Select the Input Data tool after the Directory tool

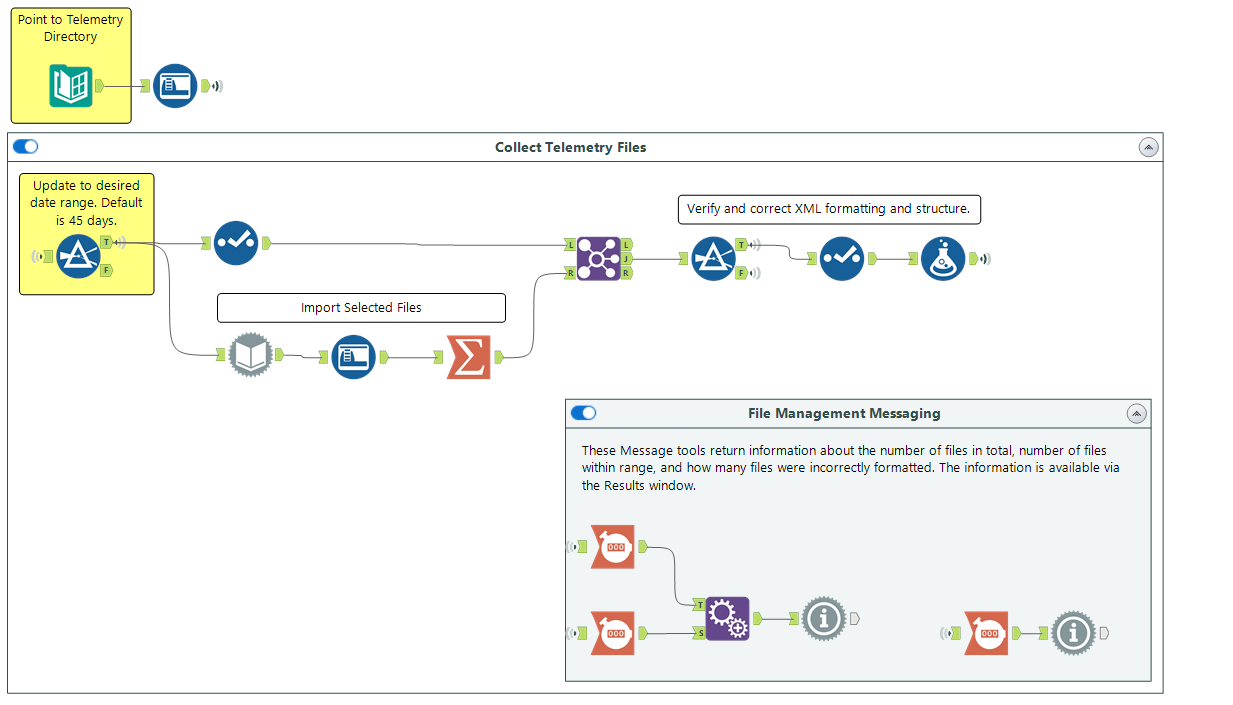pos(174,86)
